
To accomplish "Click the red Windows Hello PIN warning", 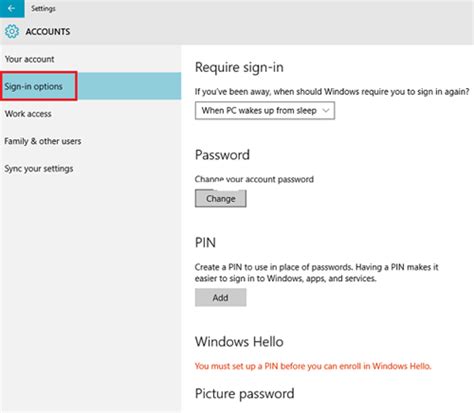I will click(313, 366).
